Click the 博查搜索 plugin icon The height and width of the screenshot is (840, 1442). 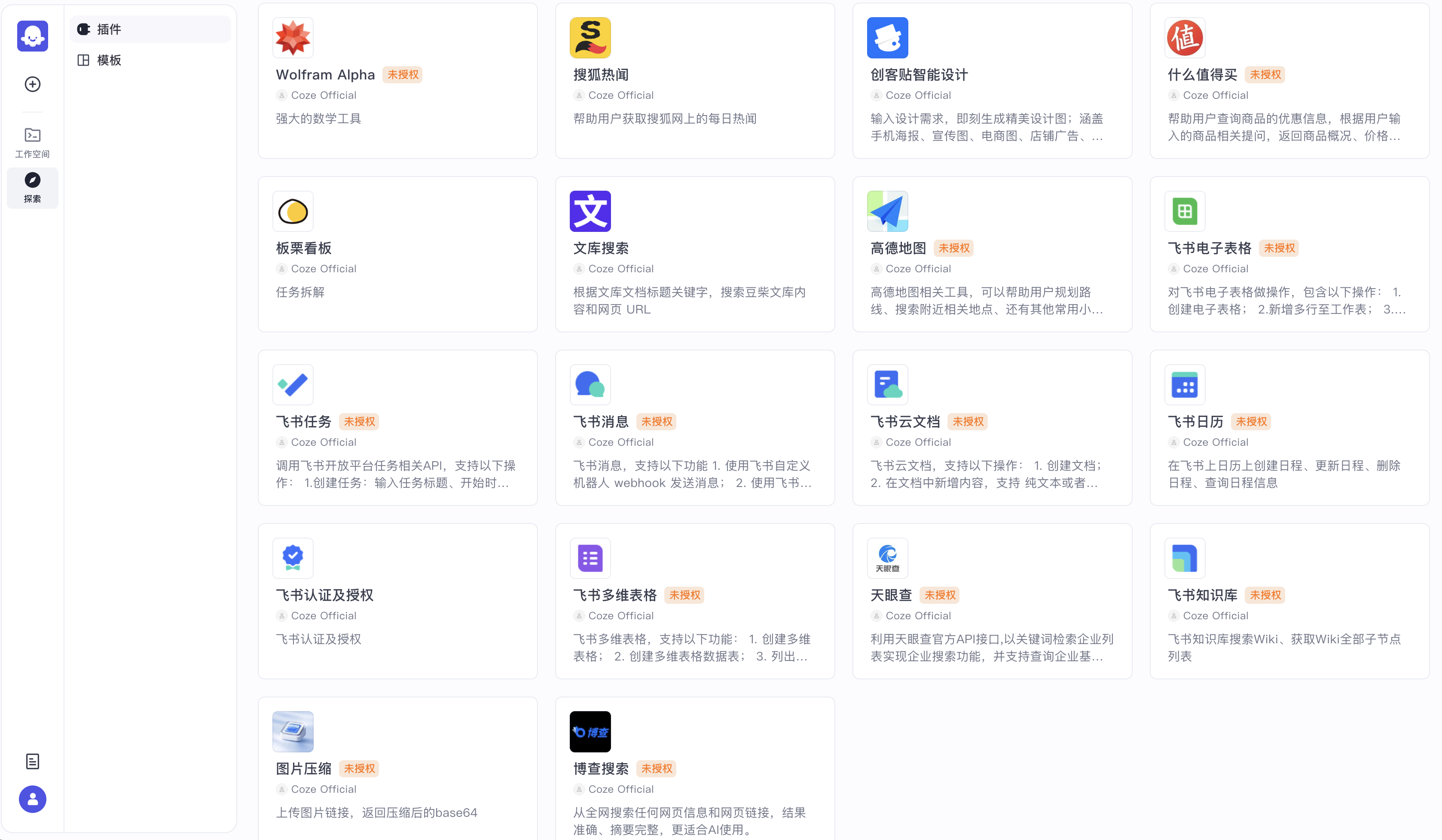(x=590, y=732)
